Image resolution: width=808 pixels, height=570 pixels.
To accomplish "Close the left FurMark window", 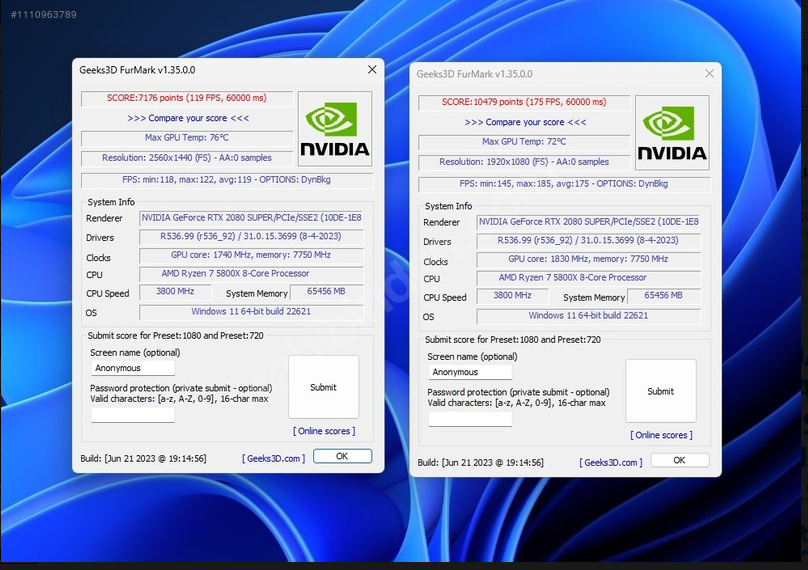I will (x=372, y=70).
